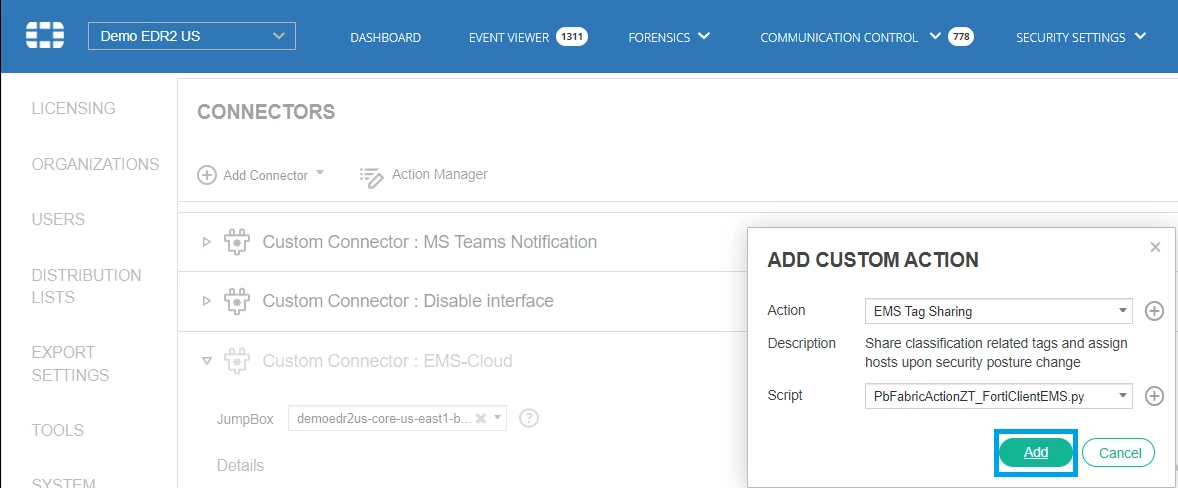Click the MS Teams Notification connector icon
1178x488 pixels.
(237, 242)
